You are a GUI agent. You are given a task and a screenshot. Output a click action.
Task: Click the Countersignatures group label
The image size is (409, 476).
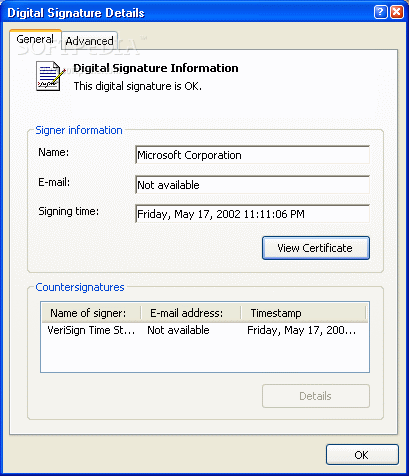tap(80, 287)
